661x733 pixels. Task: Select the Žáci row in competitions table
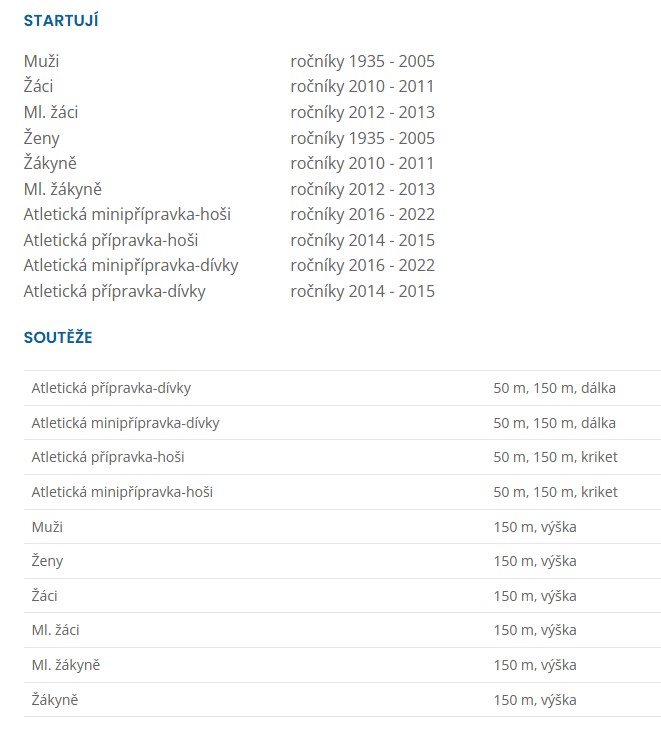(x=44, y=596)
